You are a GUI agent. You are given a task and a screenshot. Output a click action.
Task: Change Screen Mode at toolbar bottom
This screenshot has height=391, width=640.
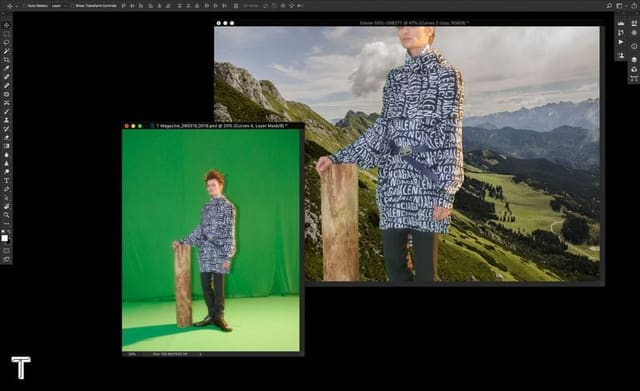[7, 259]
